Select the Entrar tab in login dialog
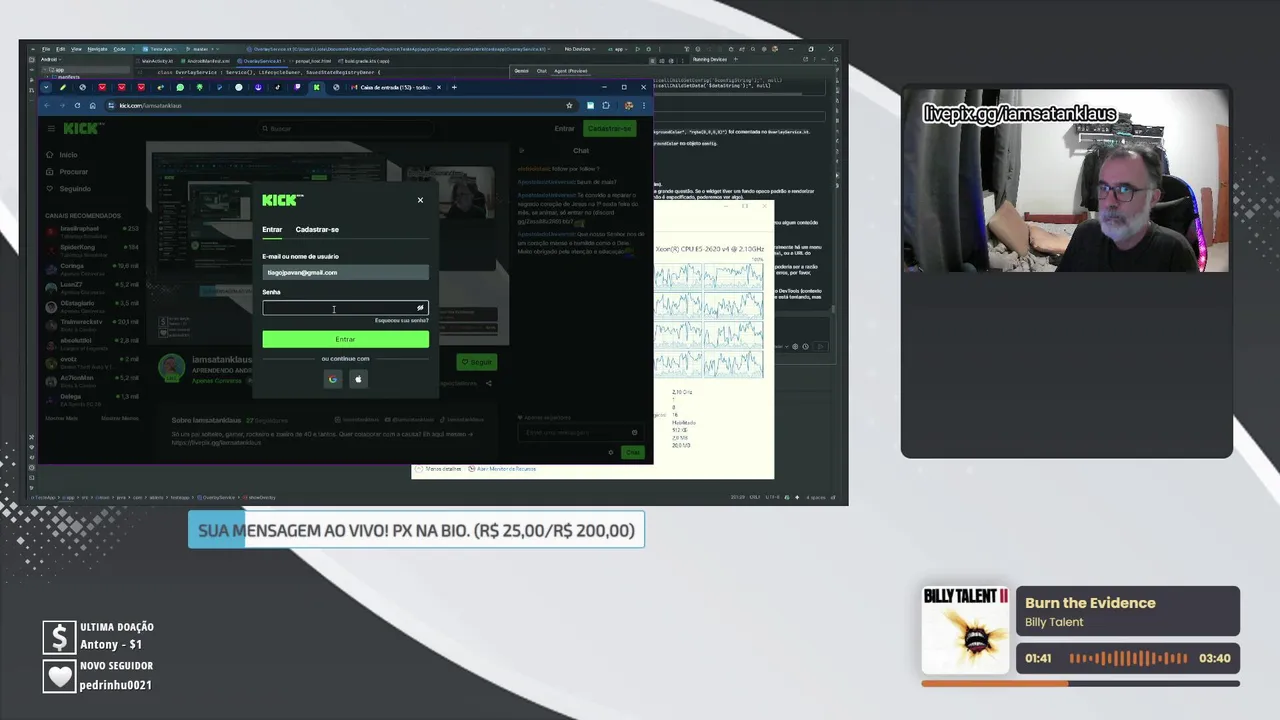 [x=272, y=229]
